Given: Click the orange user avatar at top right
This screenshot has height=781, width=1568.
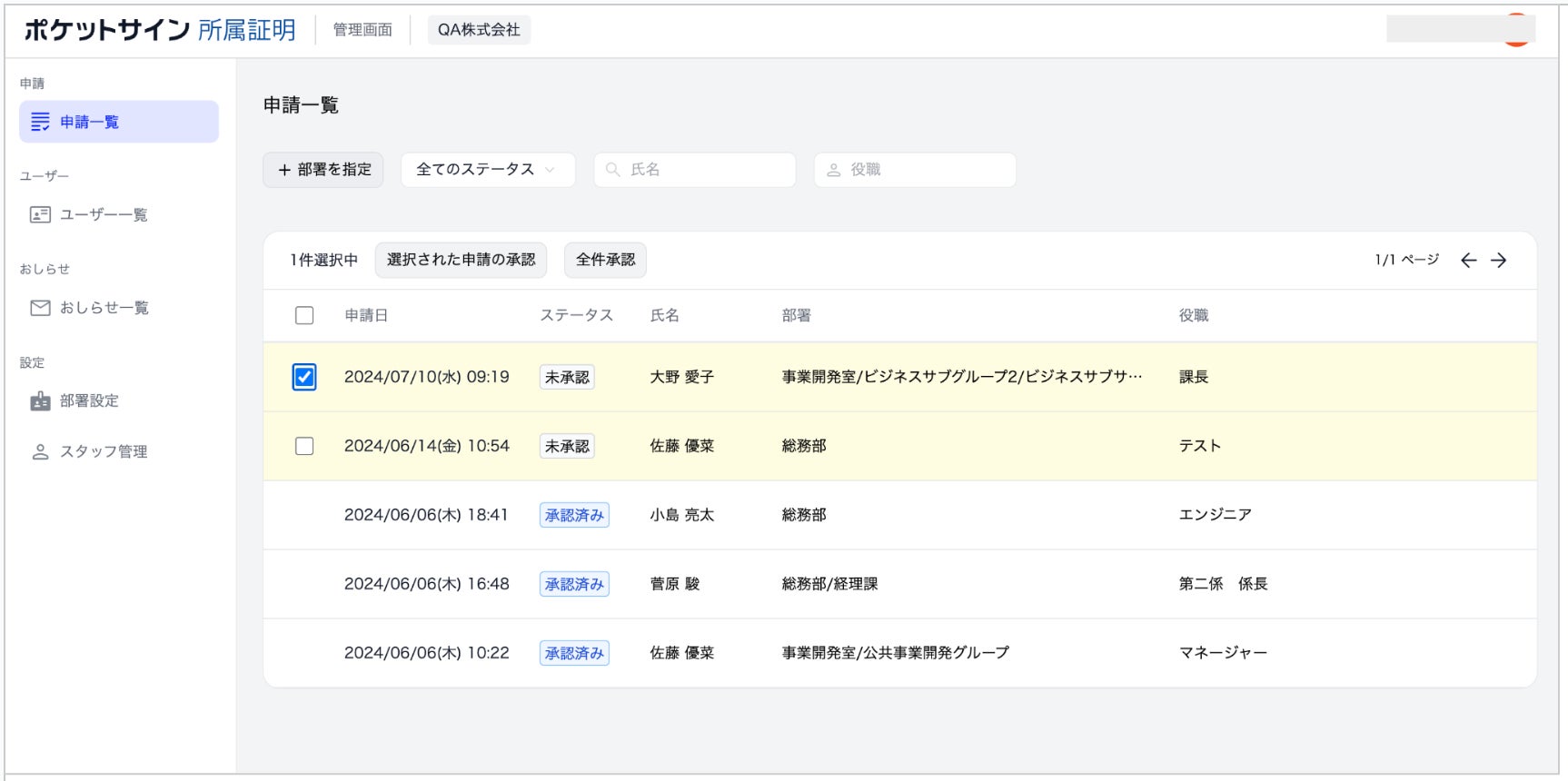Looking at the screenshot, I should pyautogui.click(x=1516, y=30).
